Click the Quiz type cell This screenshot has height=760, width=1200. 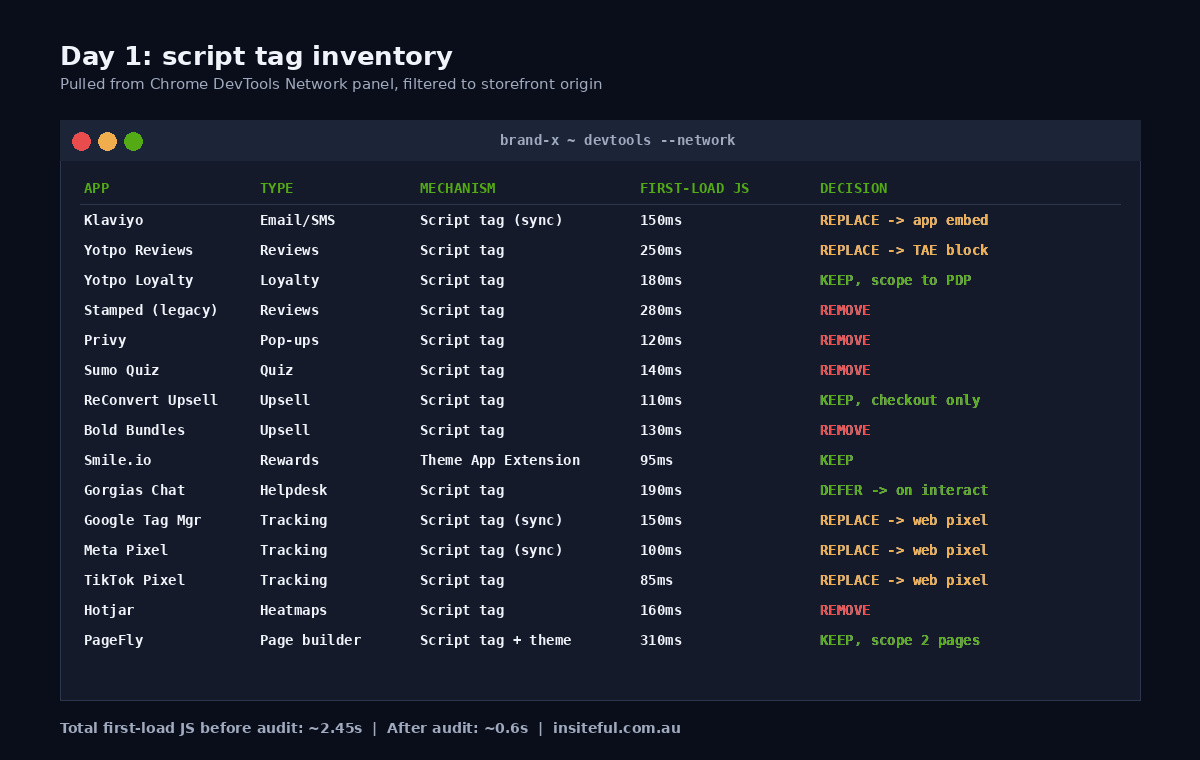tap(276, 370)
